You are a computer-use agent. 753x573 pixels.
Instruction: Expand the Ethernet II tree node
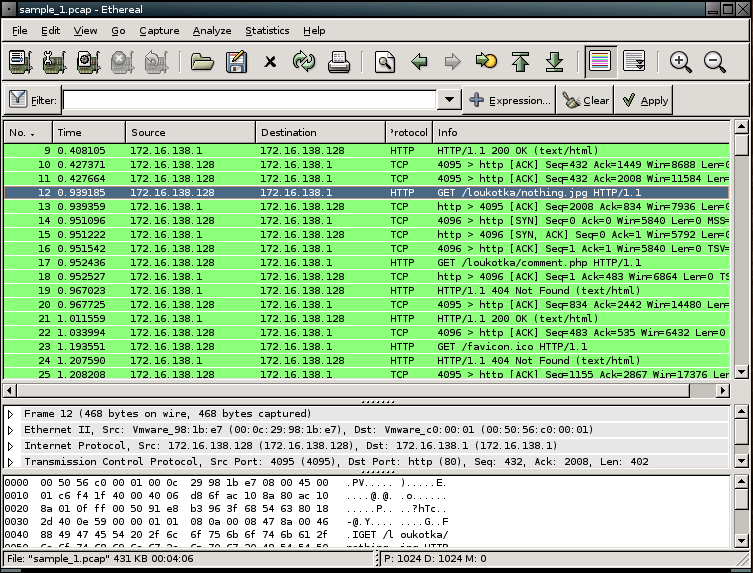click(x=11, y=430)
